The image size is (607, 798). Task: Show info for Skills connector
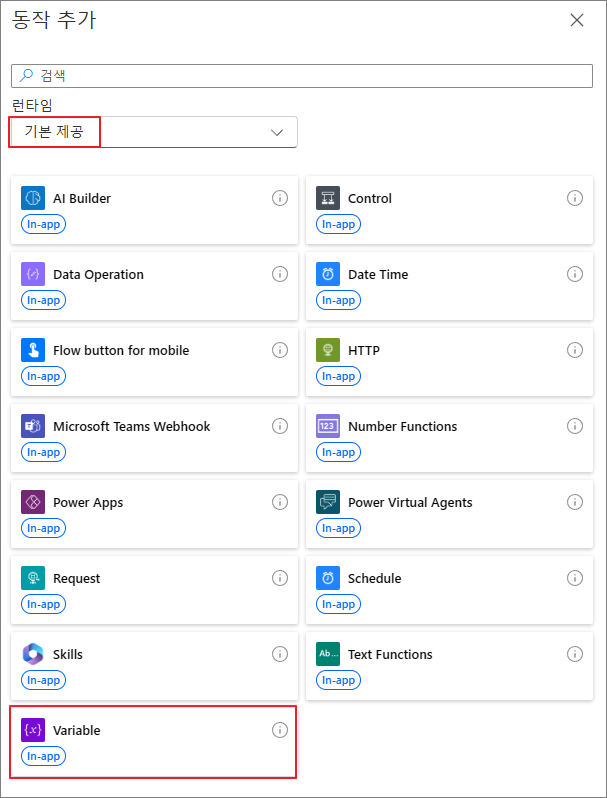pyautogui.click(x=280, y=654)
